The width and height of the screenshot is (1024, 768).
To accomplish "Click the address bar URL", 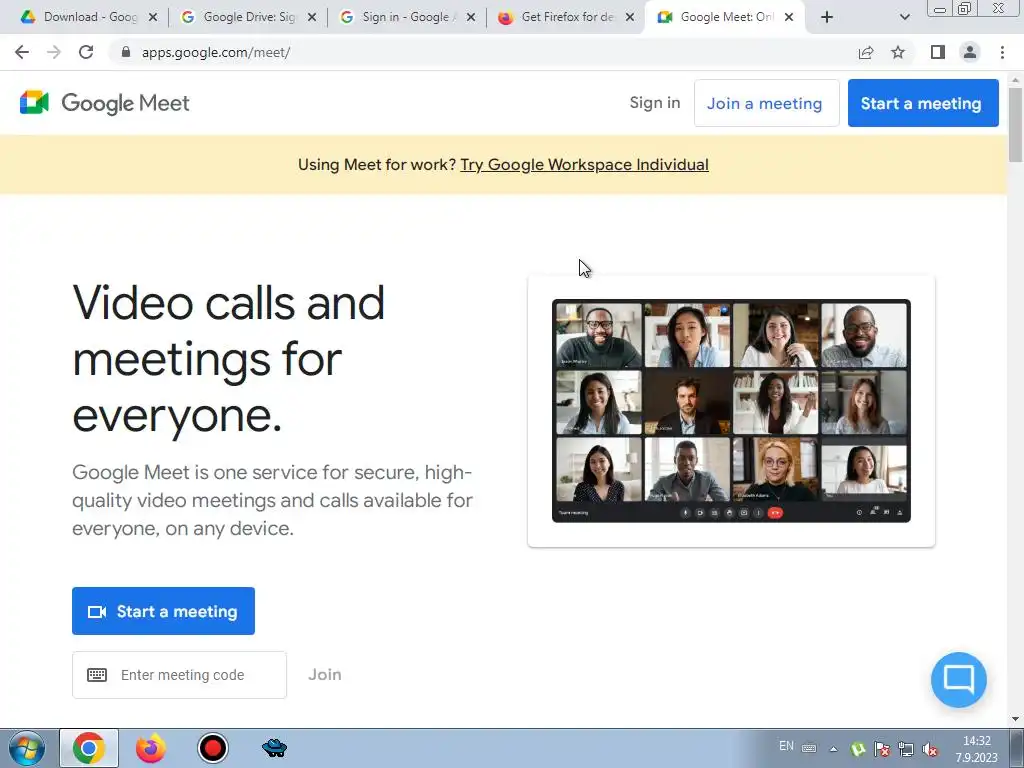I will pyautogui.click(x=216, y=52).
